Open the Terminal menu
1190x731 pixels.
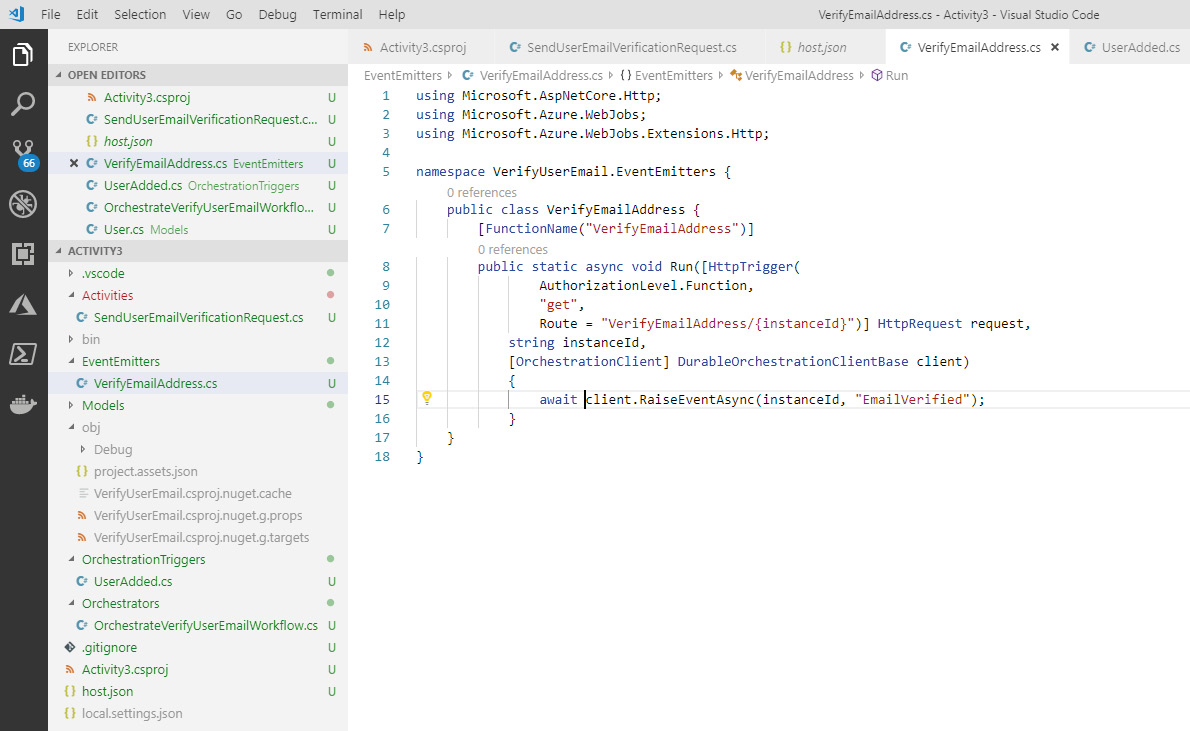[338, 14]
